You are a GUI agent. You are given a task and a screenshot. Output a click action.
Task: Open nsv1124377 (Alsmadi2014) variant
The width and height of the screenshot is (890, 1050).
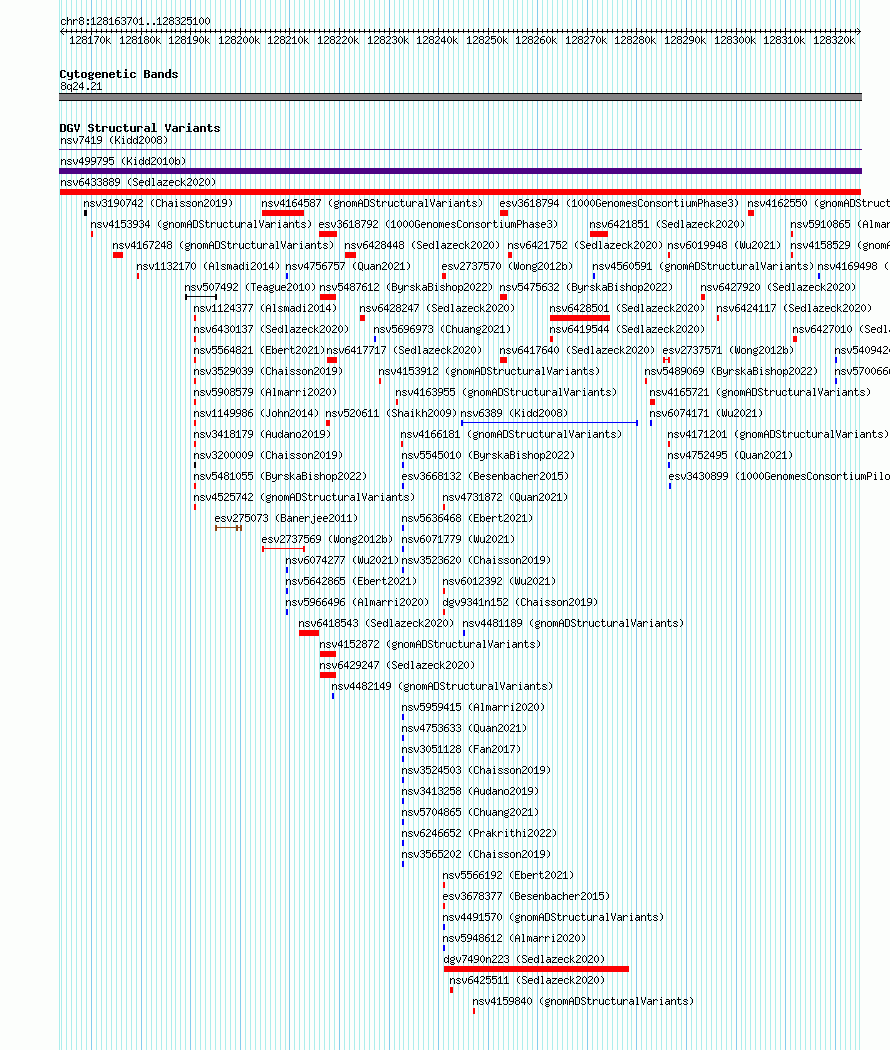click(x=265, y=308)
